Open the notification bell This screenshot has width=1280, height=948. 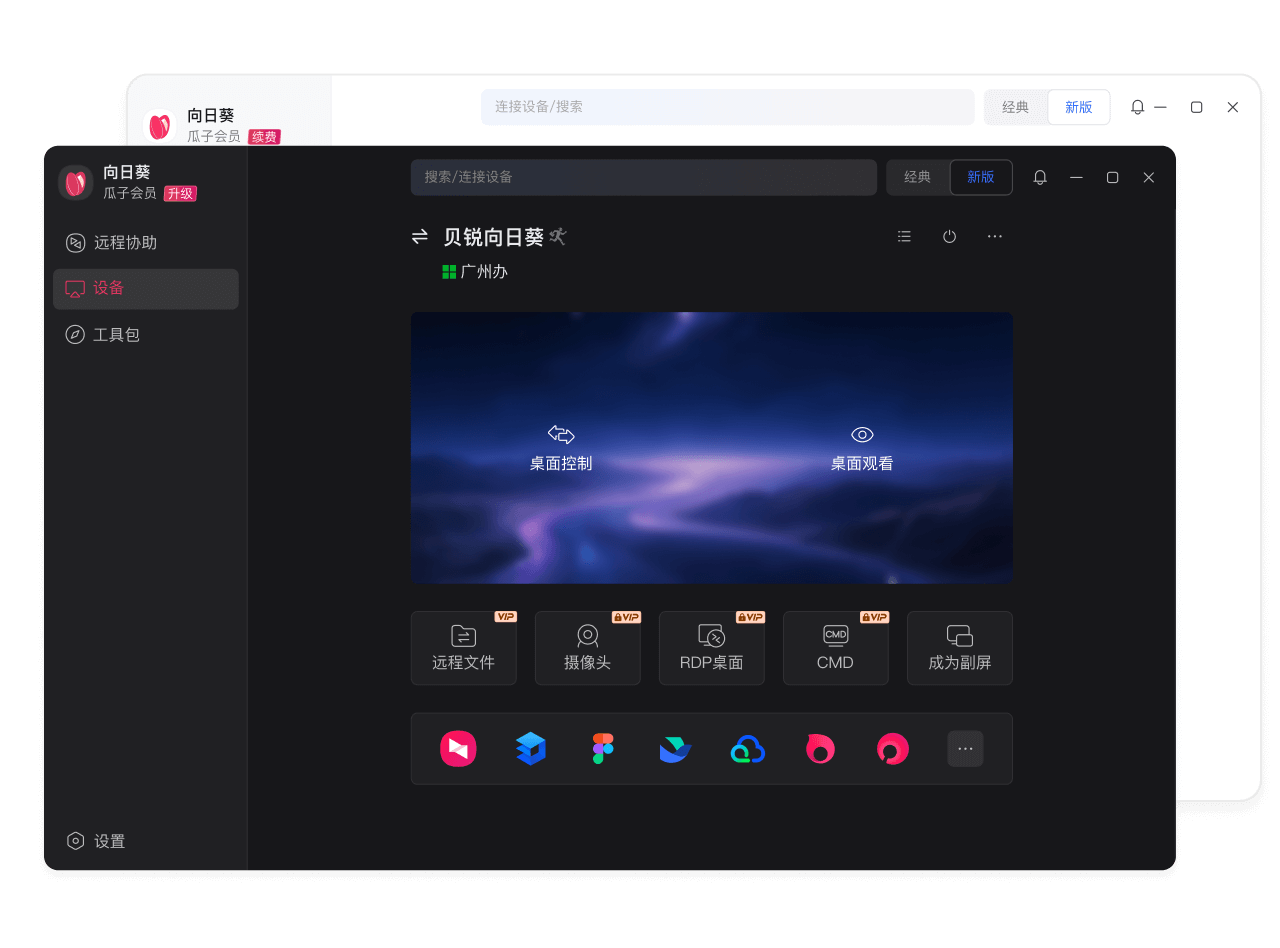pyautogui.click(x=1040, y=177)
